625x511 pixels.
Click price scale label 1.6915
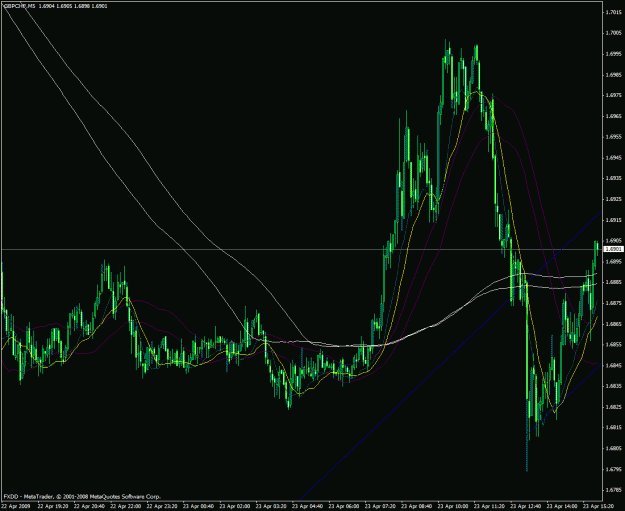613,220
